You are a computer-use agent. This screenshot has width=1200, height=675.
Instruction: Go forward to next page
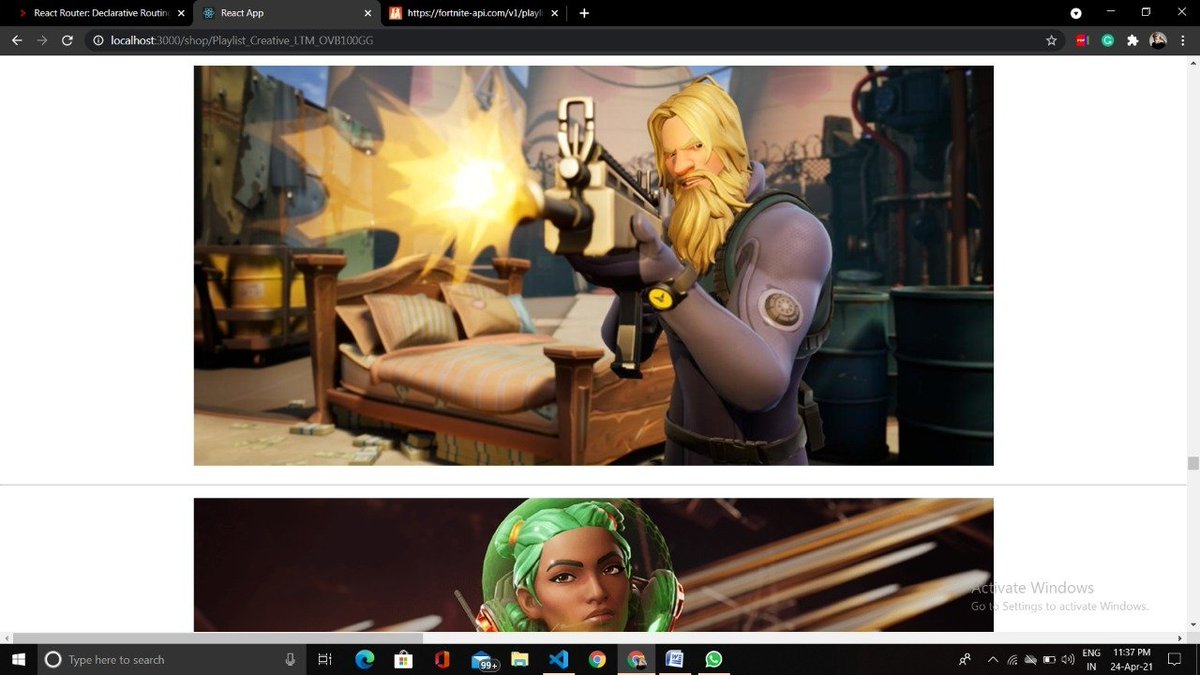tap(42, 41)
